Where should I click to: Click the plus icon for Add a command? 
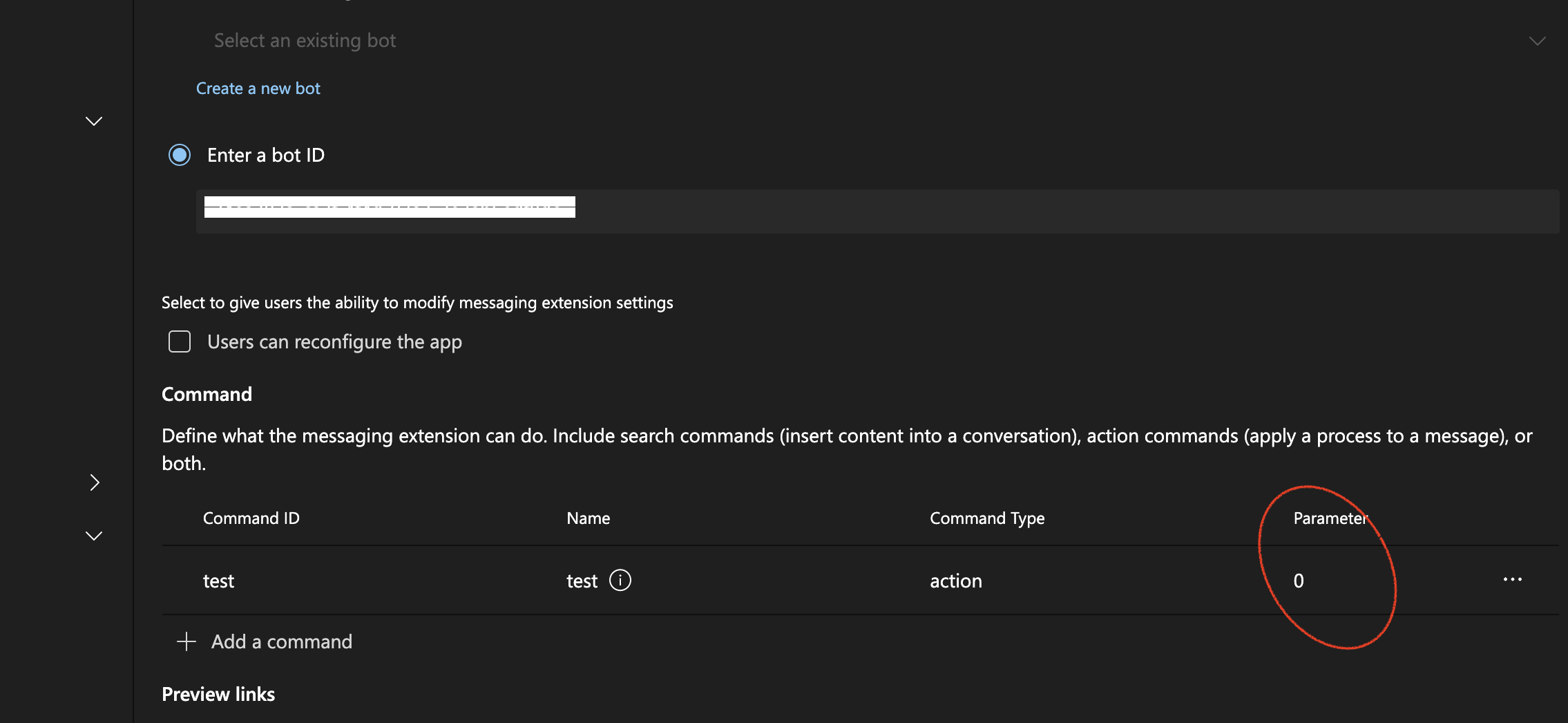pos(187,641)
